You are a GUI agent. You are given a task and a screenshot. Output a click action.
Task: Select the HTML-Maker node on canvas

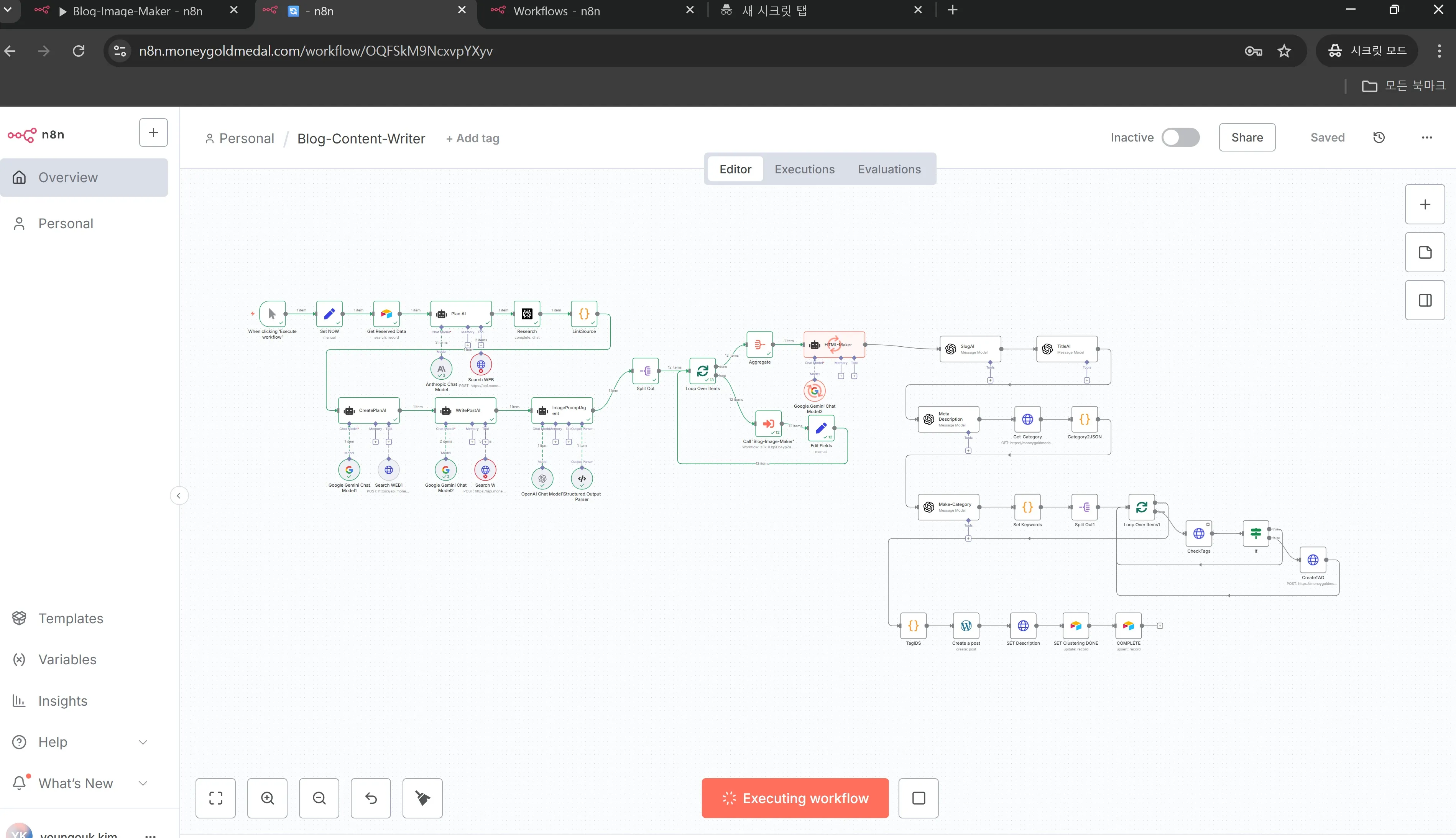pyautogui.click(x=834, y=345)
